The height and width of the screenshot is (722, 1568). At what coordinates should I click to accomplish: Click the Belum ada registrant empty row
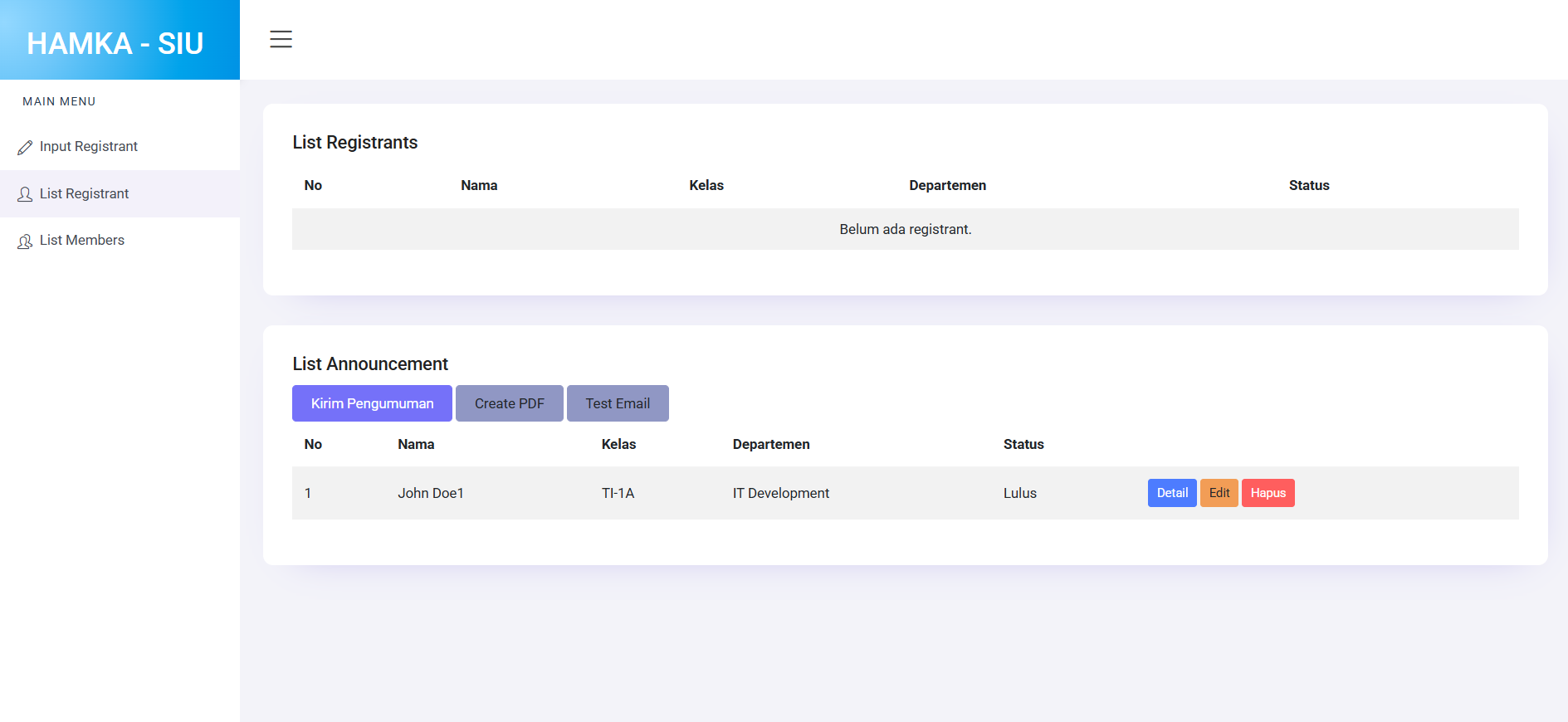905,229
